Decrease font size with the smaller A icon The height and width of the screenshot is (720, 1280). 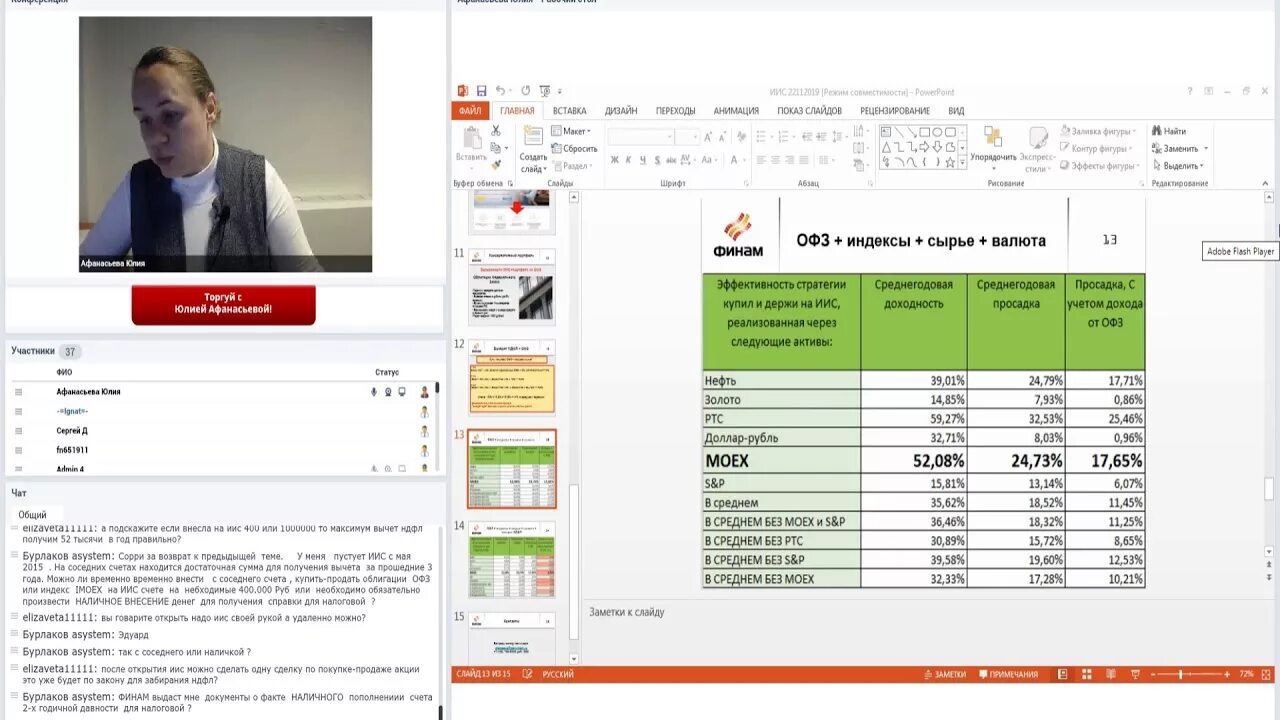(x=722, y=137)
